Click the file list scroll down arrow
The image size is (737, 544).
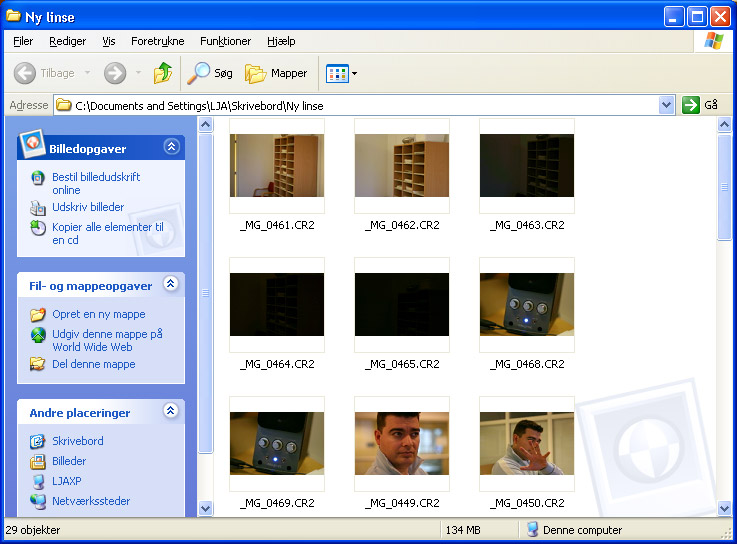(x=725, y=508)
